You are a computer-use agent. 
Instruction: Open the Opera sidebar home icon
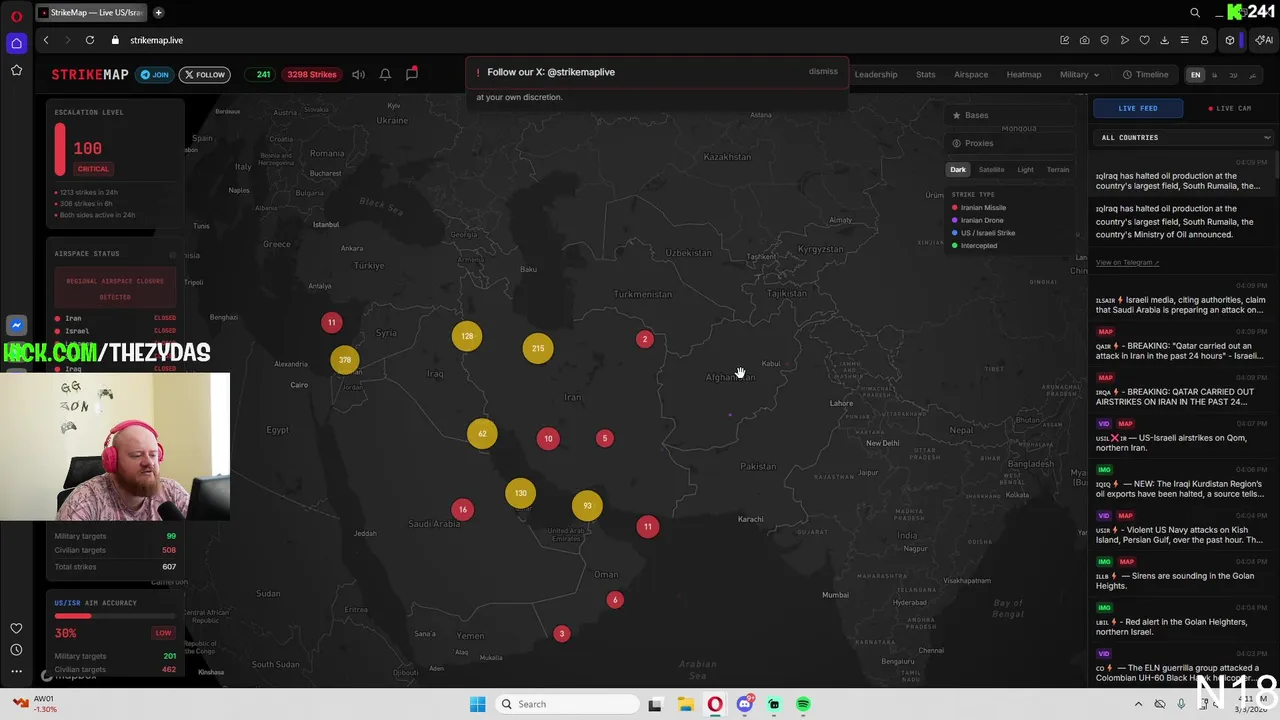[x=16, y=43]
